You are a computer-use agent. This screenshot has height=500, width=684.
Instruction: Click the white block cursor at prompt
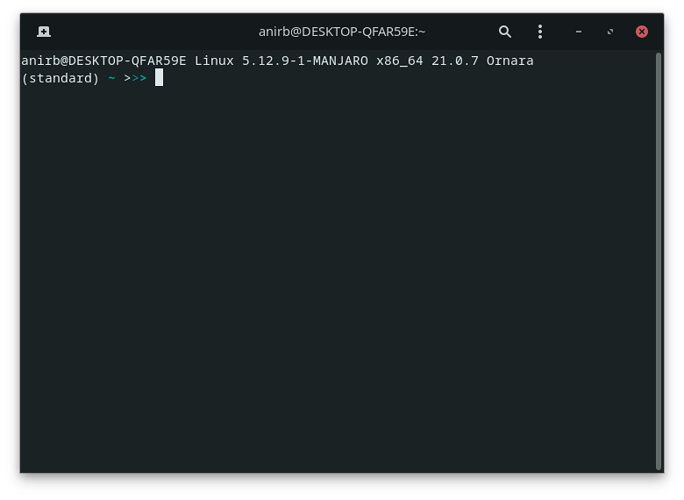click(x=159, y=78)
